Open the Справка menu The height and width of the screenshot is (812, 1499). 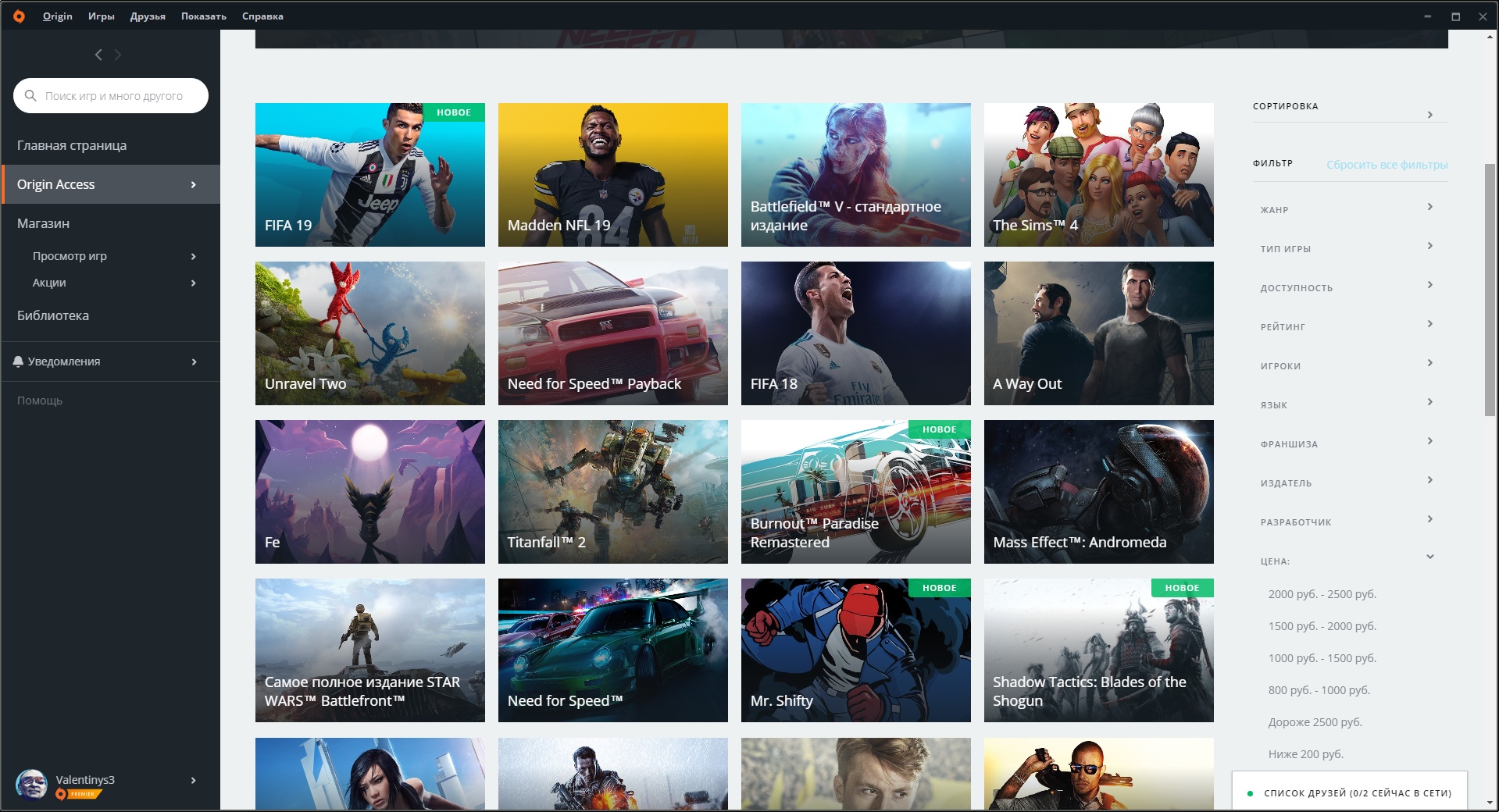pos(262,16)
